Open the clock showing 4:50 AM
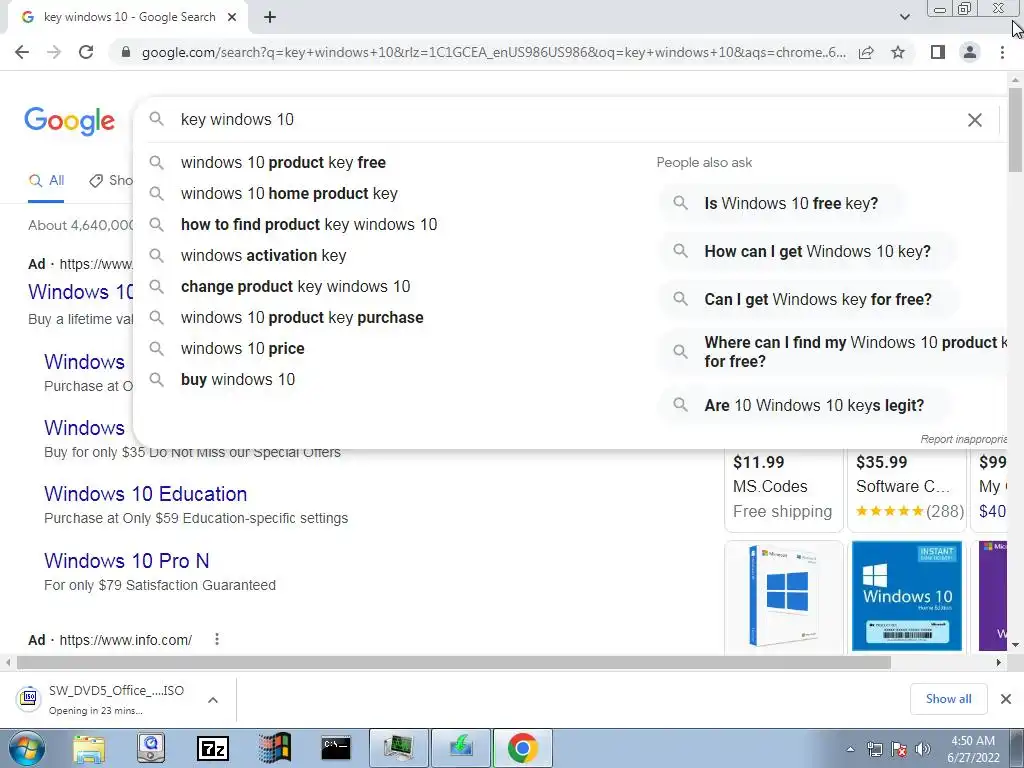Image resolution: width=1024 pixels, height=768 pixels. click(973, 749)
